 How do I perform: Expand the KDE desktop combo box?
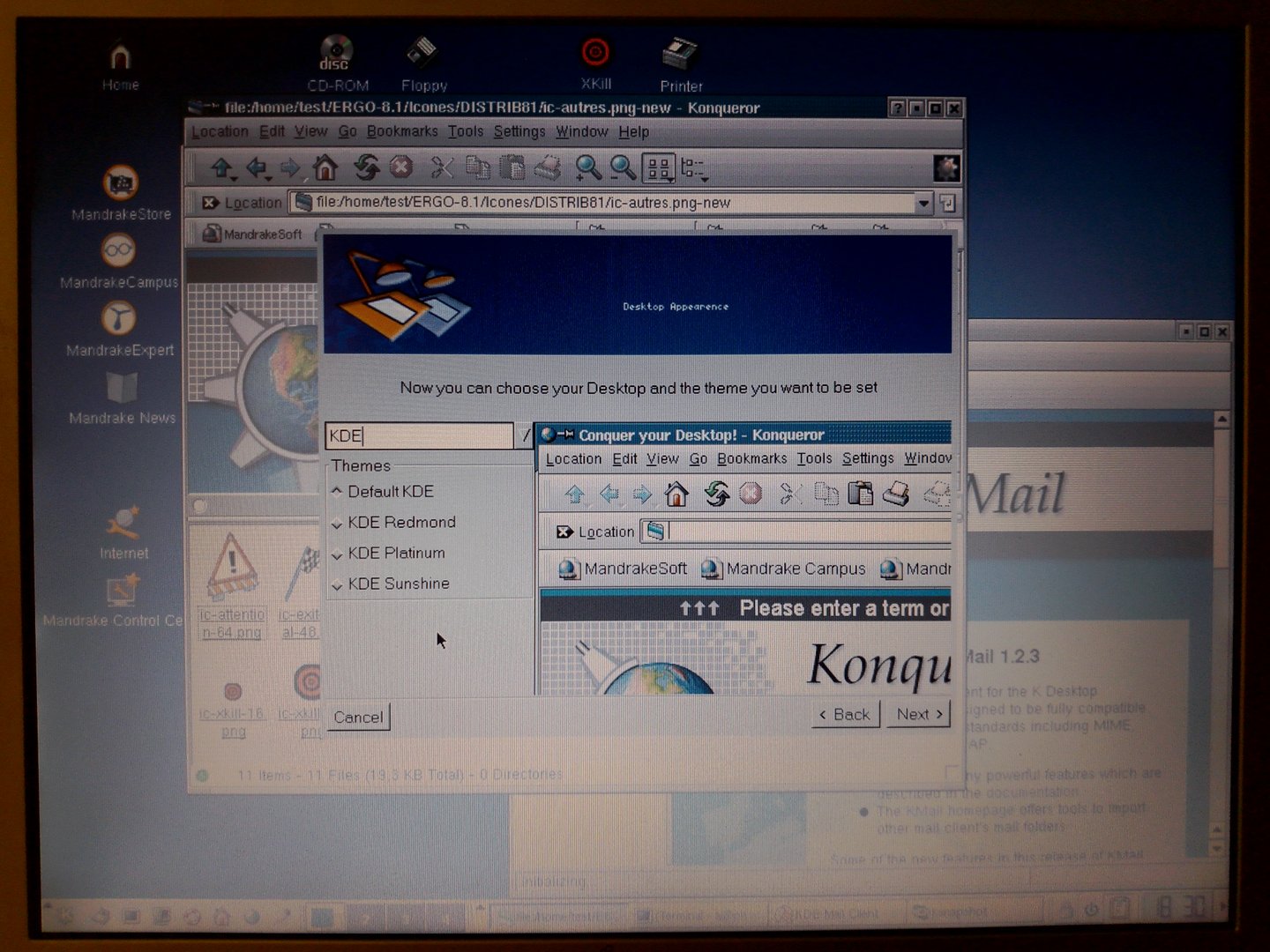pos(525,435)
